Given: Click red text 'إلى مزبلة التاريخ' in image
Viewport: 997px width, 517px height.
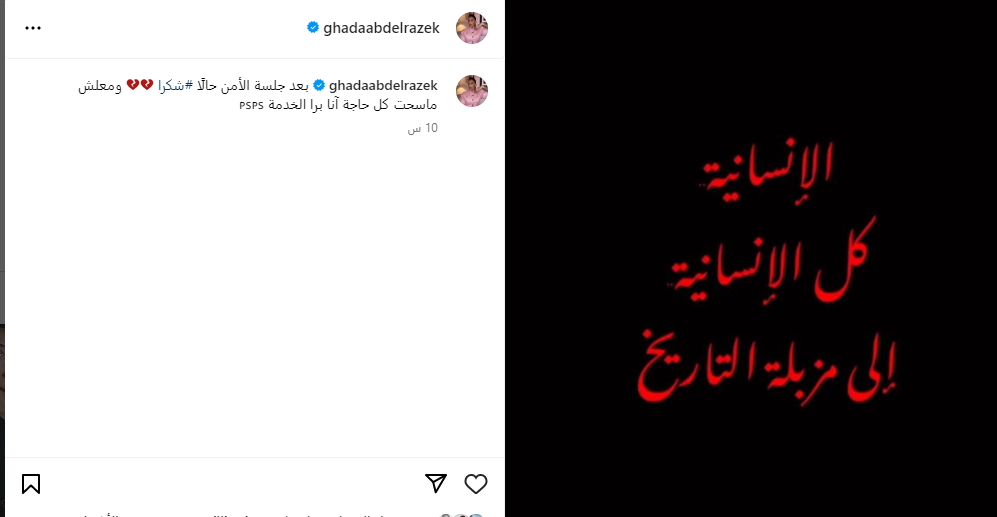Looking at the screenshot, I should [766, 368].
